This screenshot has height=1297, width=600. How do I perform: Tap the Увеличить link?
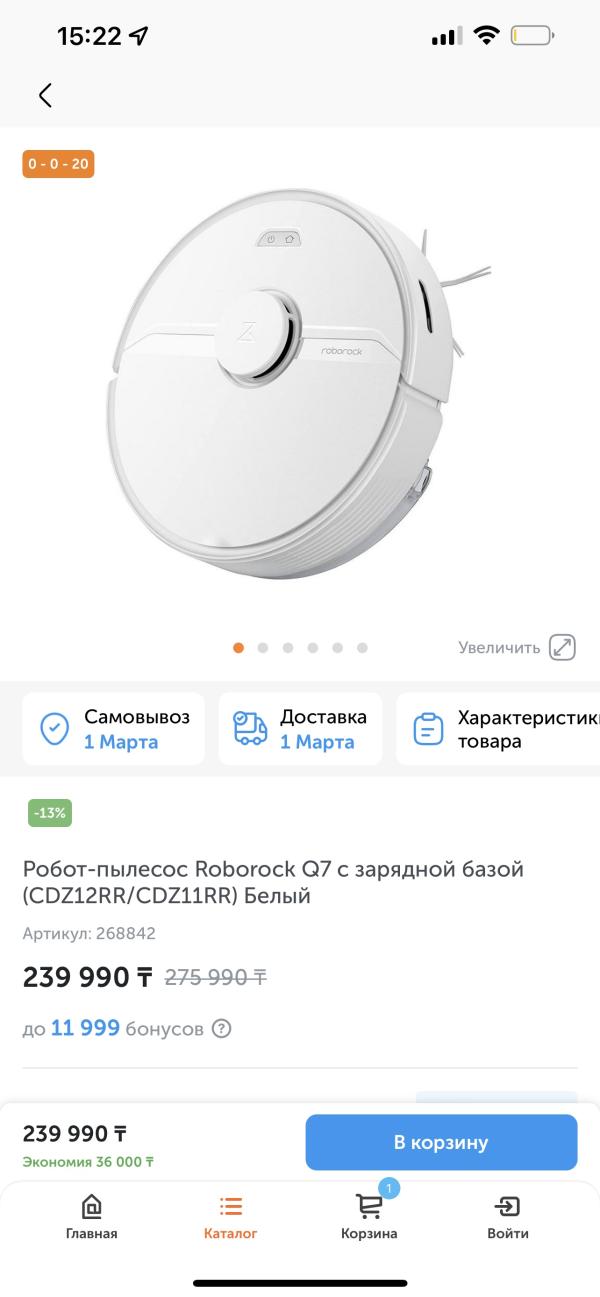click(499, 647)
